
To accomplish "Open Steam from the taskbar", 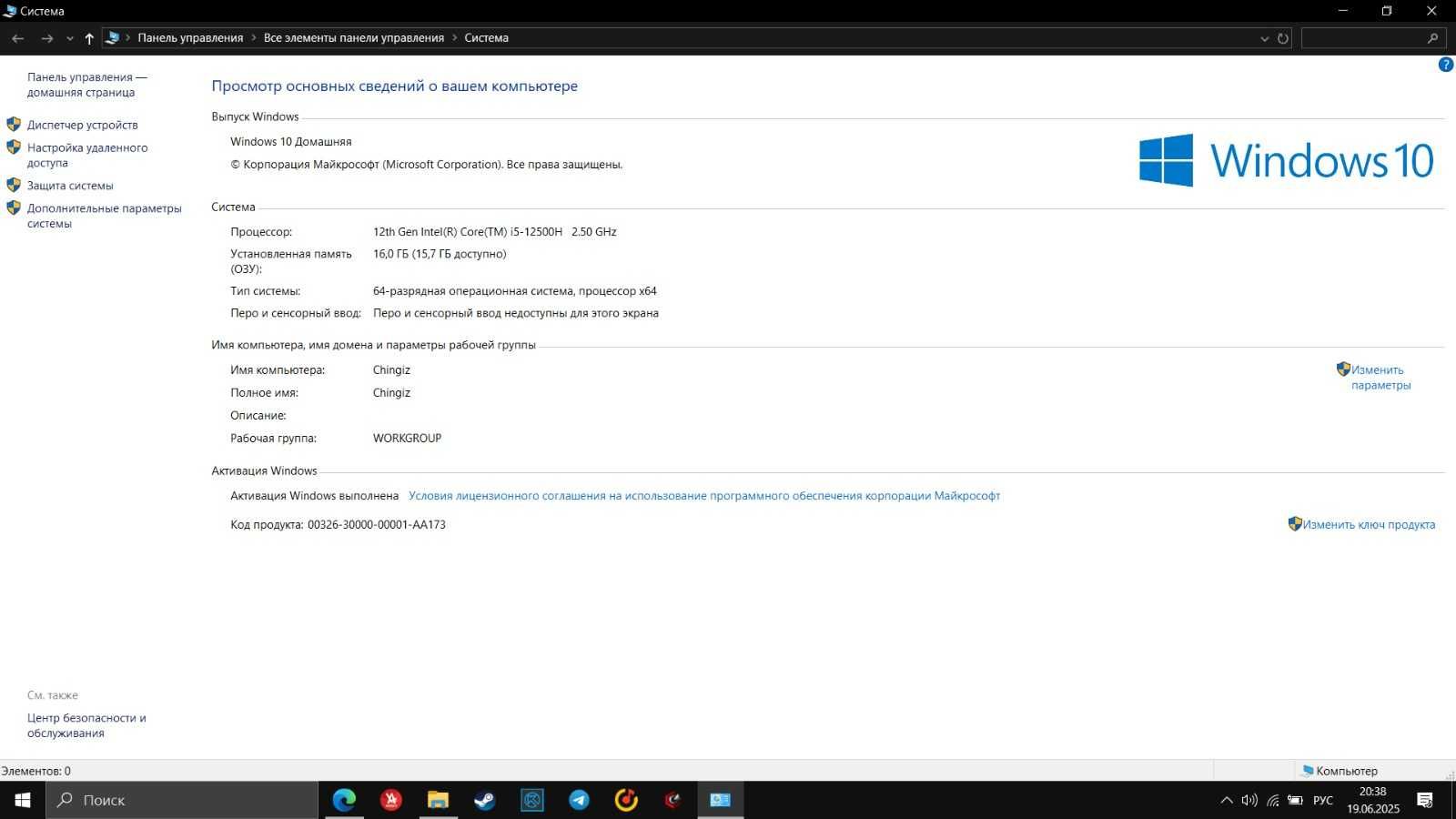I will point(485,800).
